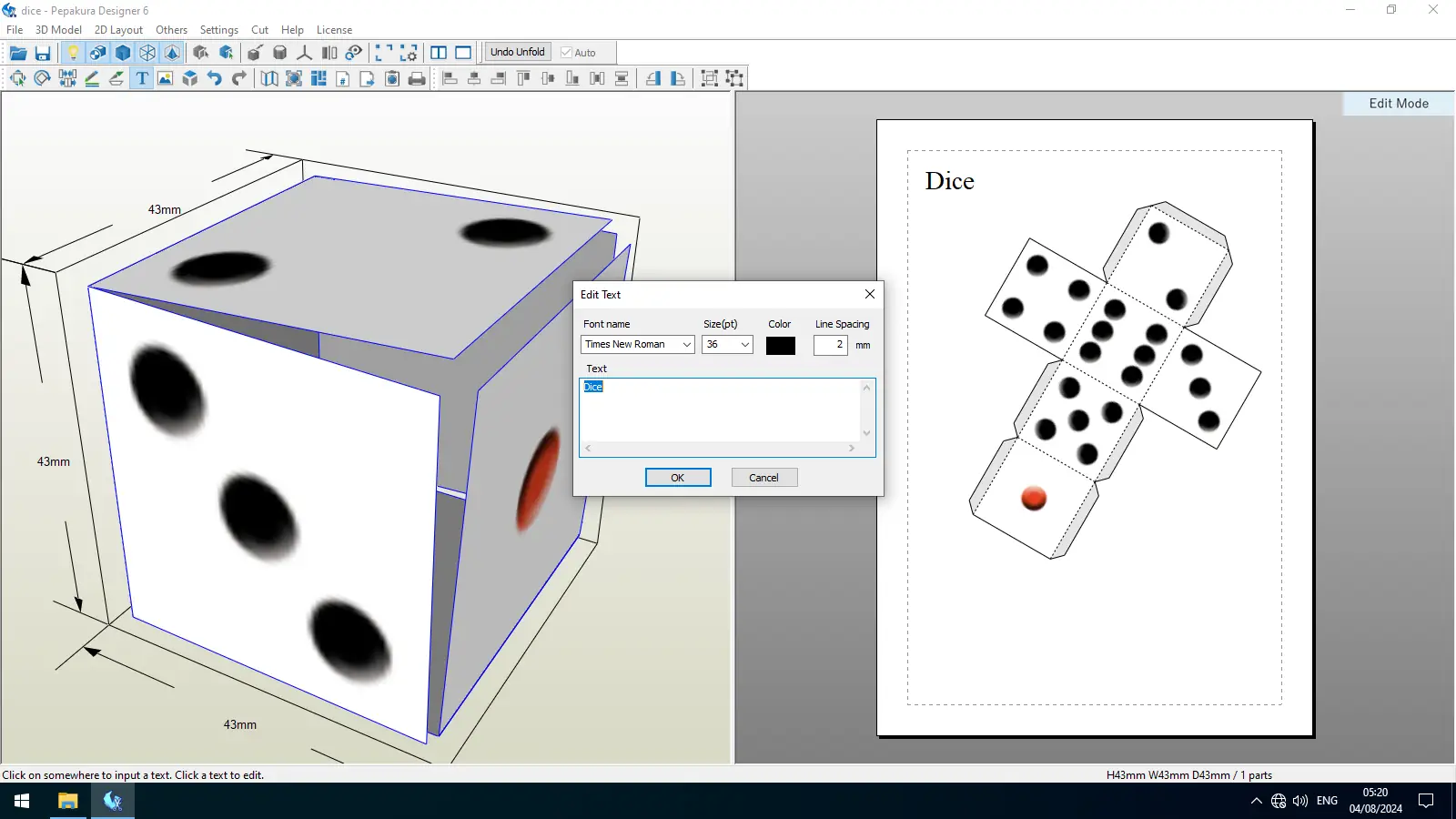Open File Explorer from the taskbar
This screenshot has height=819, width=1456.
pyautogui.click(x=68, y=801)
